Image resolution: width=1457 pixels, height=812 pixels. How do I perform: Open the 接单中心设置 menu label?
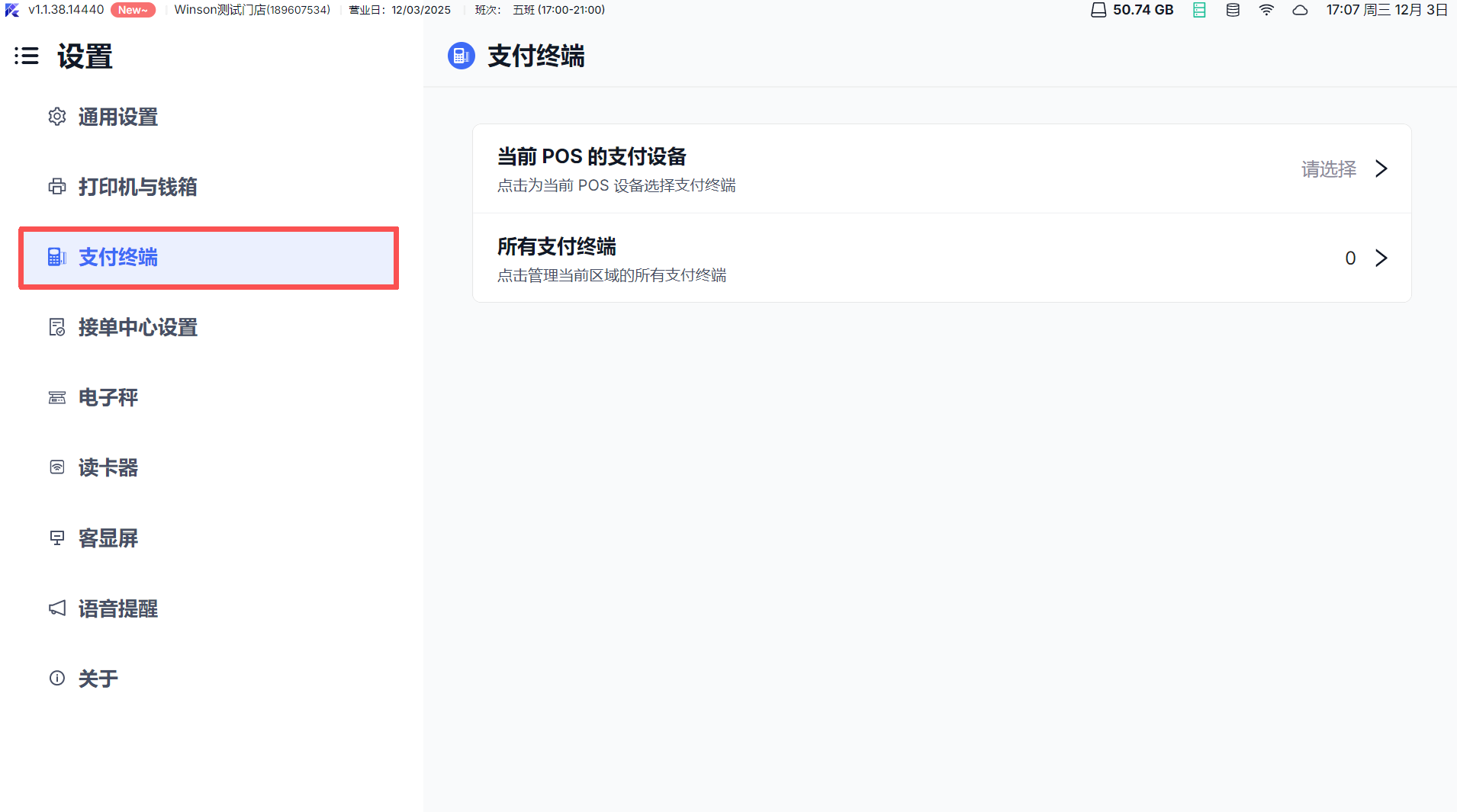[x=138, y=327]
